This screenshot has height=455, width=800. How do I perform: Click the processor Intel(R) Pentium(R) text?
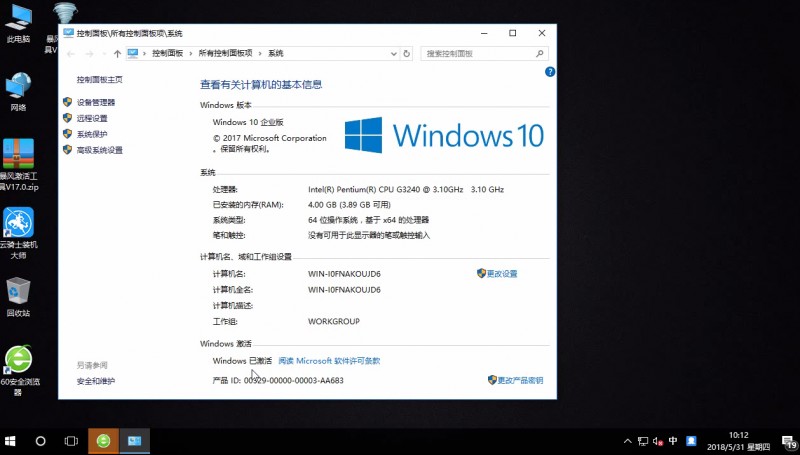[x=406, y=189]
